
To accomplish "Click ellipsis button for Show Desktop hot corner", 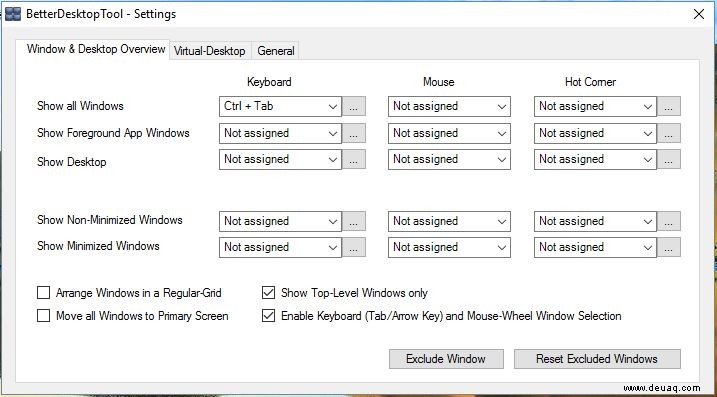I will coord(669,160).
